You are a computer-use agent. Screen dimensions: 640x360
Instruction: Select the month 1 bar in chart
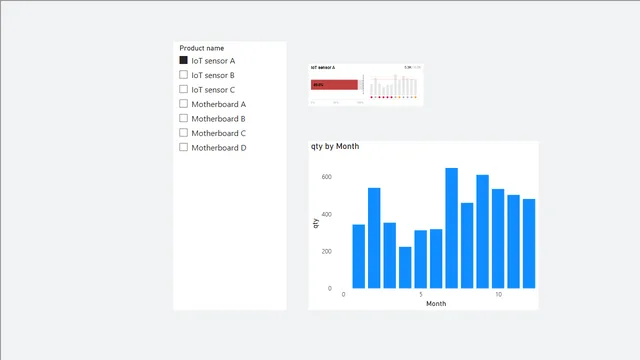pos(359,256)
